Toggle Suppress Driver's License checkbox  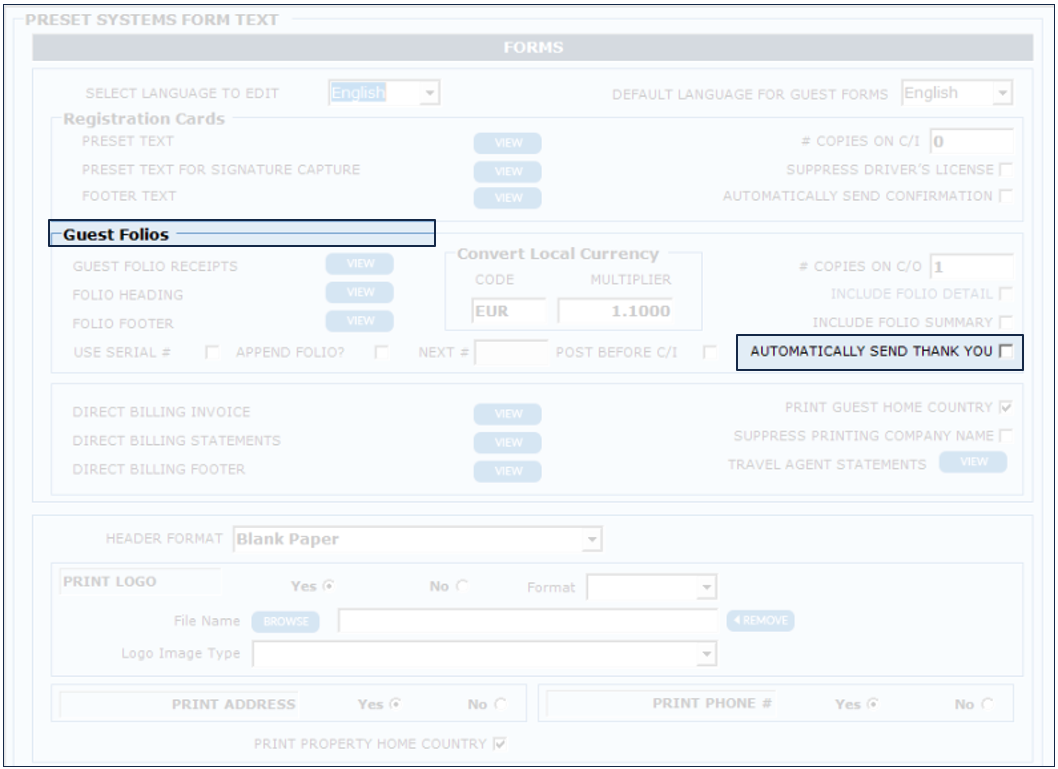pyautogui.click(x=1005, y=169)
